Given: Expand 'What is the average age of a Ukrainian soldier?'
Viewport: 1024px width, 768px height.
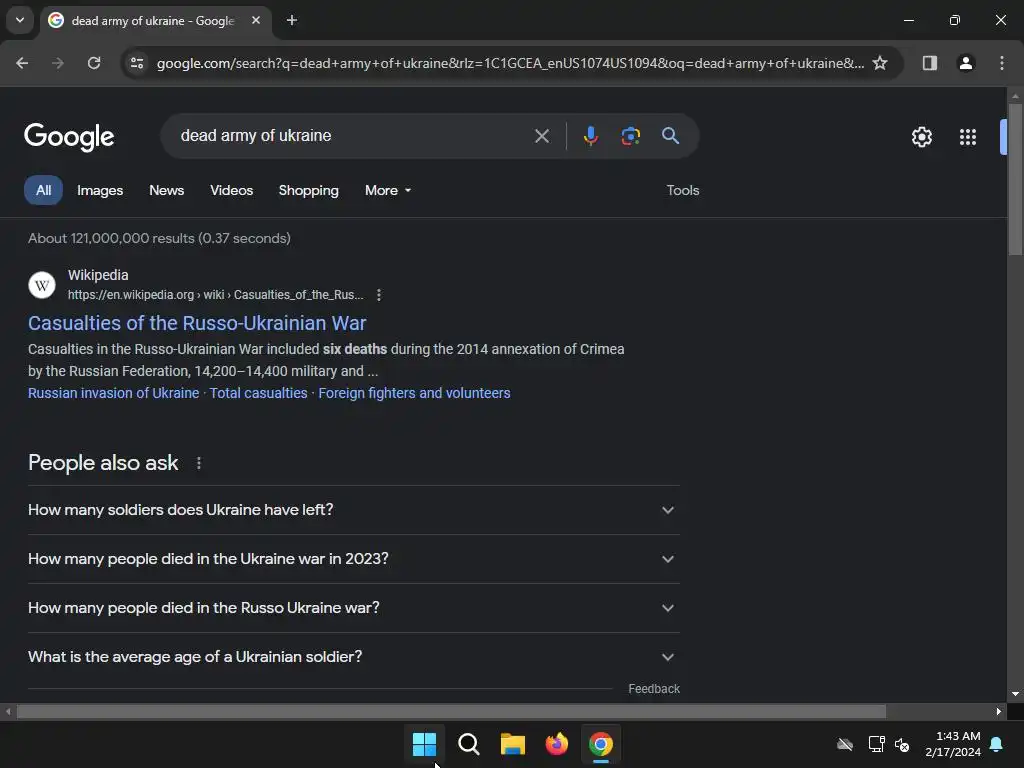Looking at the screenshot, I should (353, 657).
